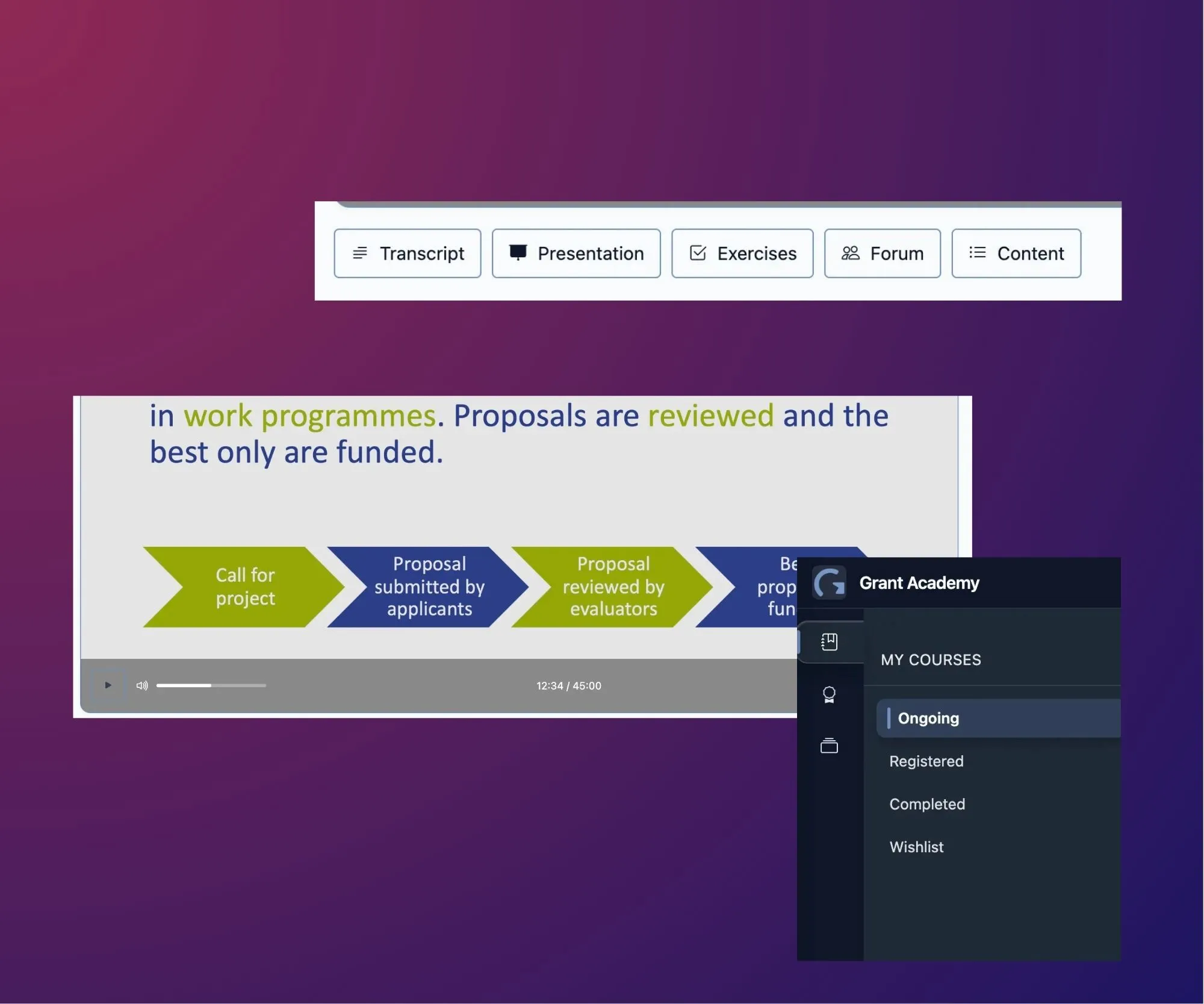Click the 'Call for project' arrow
Screen dimensions: 1204x1004
pos(245,587)
